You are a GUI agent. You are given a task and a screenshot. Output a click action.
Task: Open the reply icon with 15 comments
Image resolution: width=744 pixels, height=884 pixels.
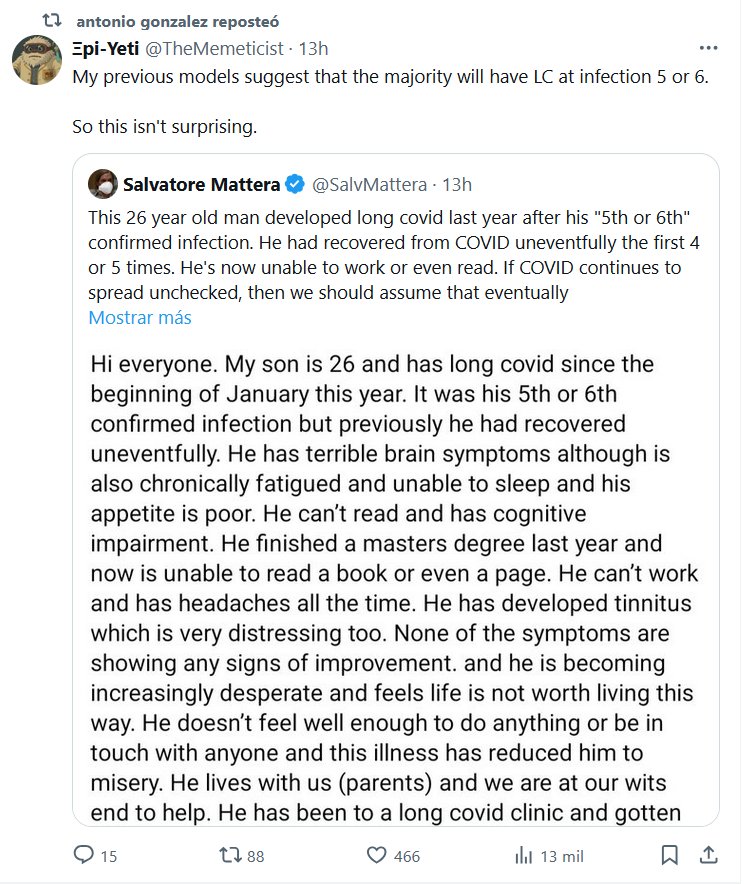tap(85, 856)
